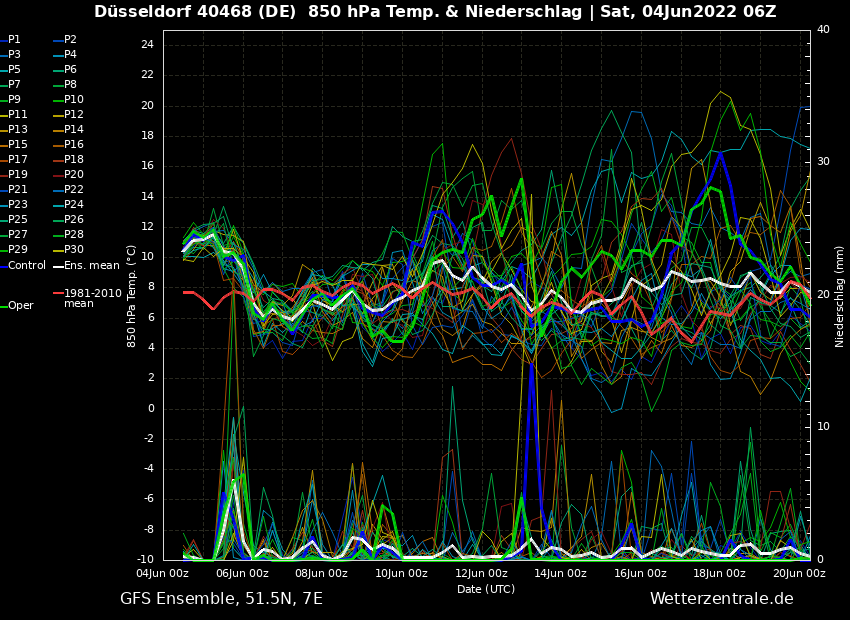The width and height of the screenshot is (850, 620).
Task: Click the Niederschlag (mm) right axis title
Action: point(840,296)
